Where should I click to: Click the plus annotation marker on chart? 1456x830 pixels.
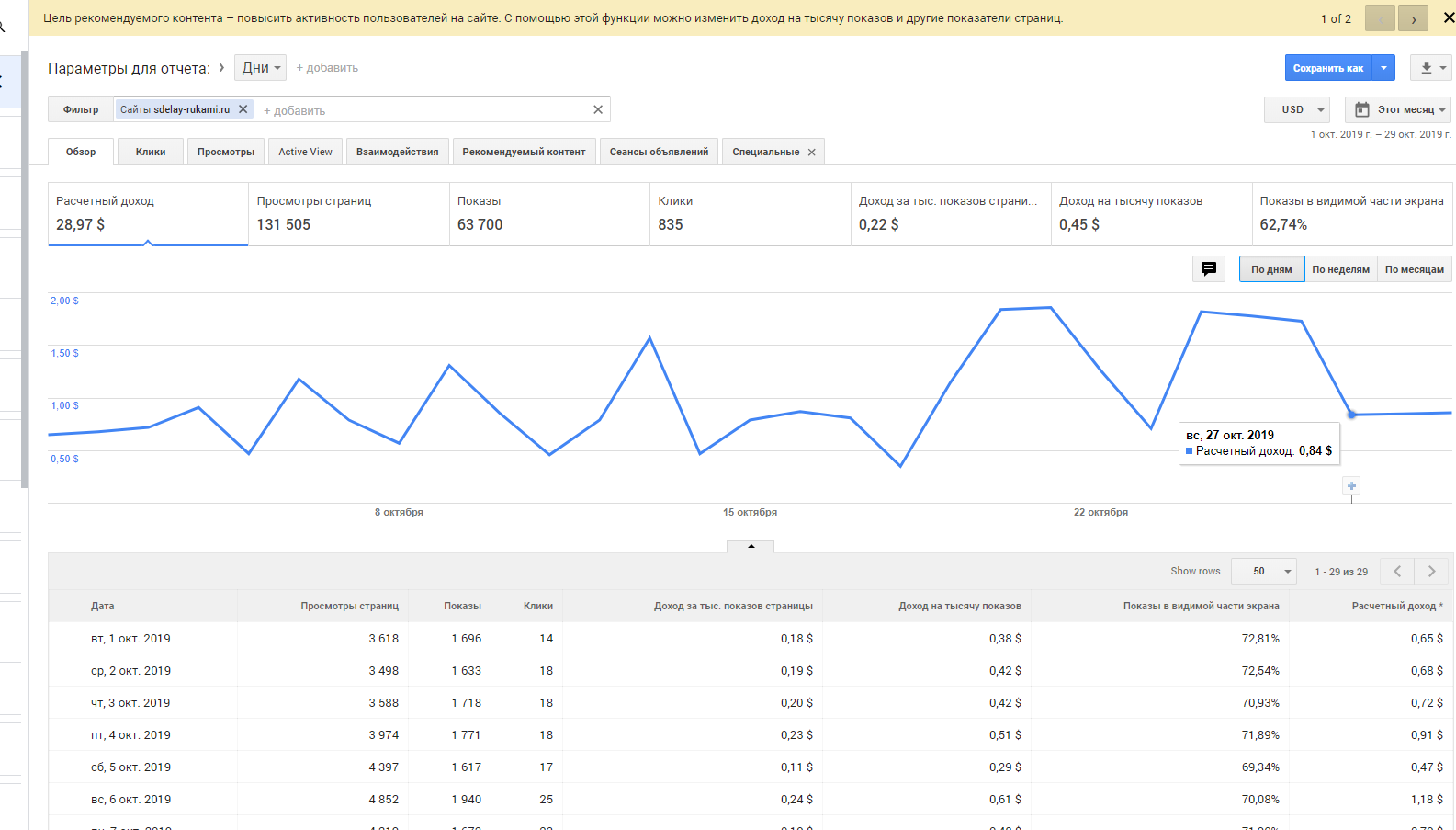(1351, 485)
